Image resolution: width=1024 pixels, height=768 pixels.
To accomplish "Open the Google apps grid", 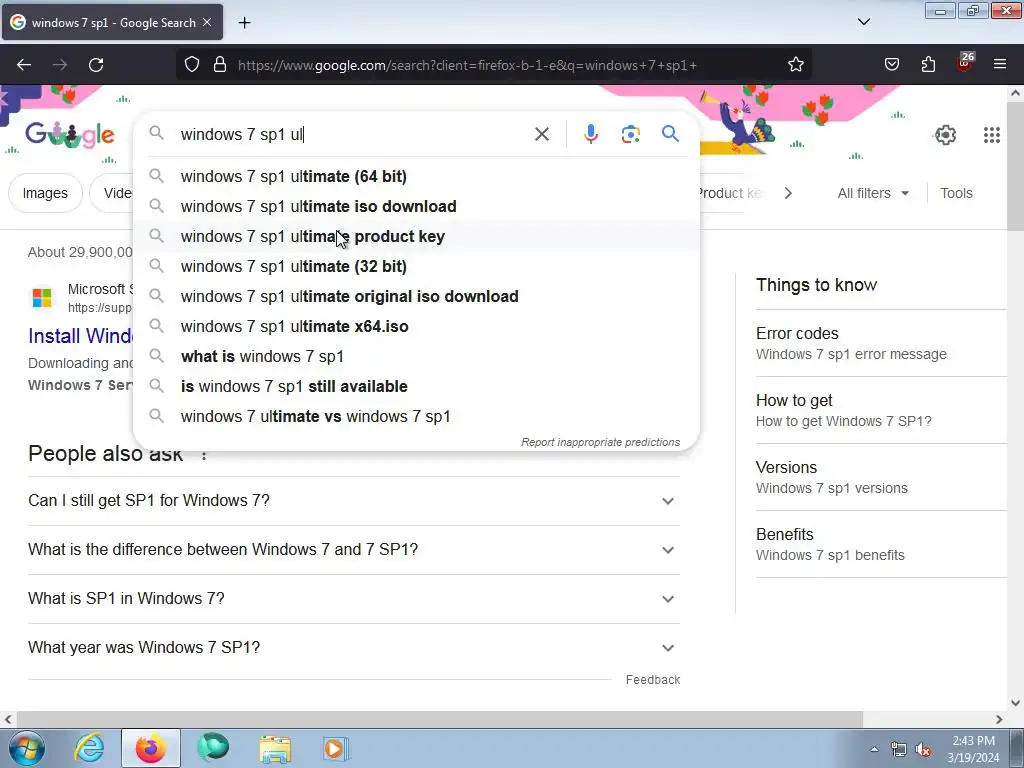I will click(x=991, y=135).
